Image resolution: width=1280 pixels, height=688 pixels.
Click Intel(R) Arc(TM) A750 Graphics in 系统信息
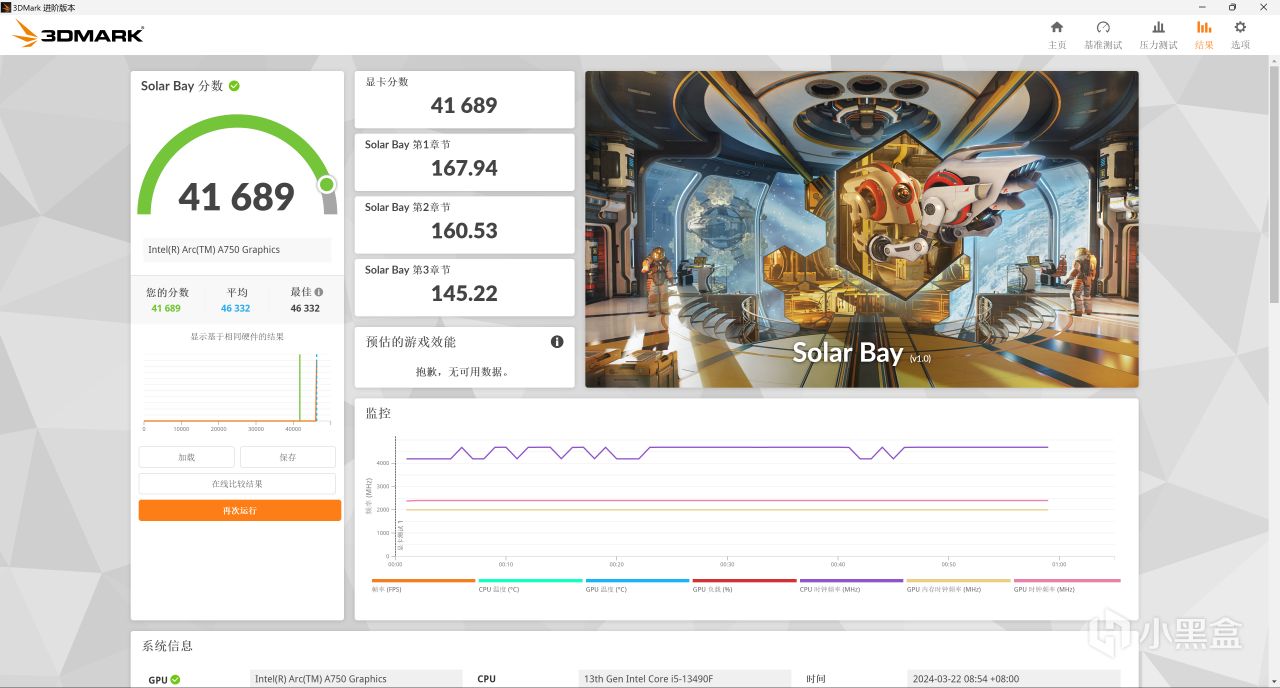click(x=355, y=679)
